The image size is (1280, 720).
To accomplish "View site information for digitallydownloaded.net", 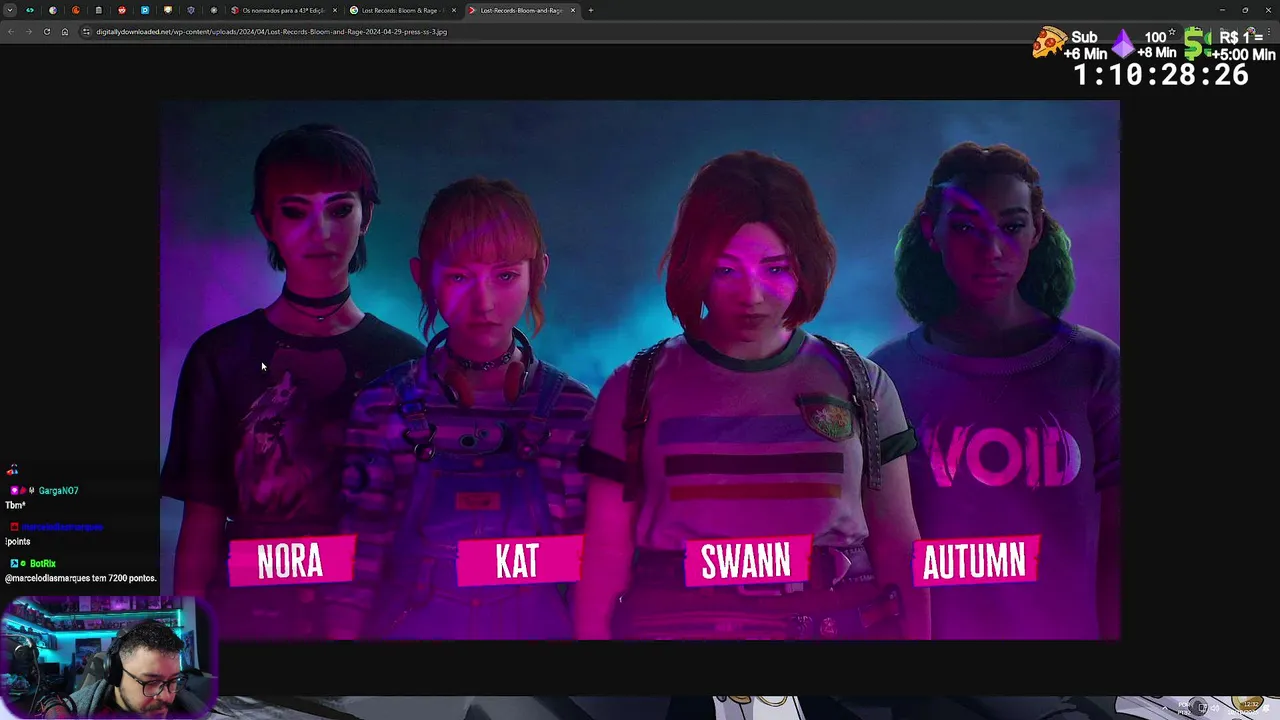I will [86, 31].
